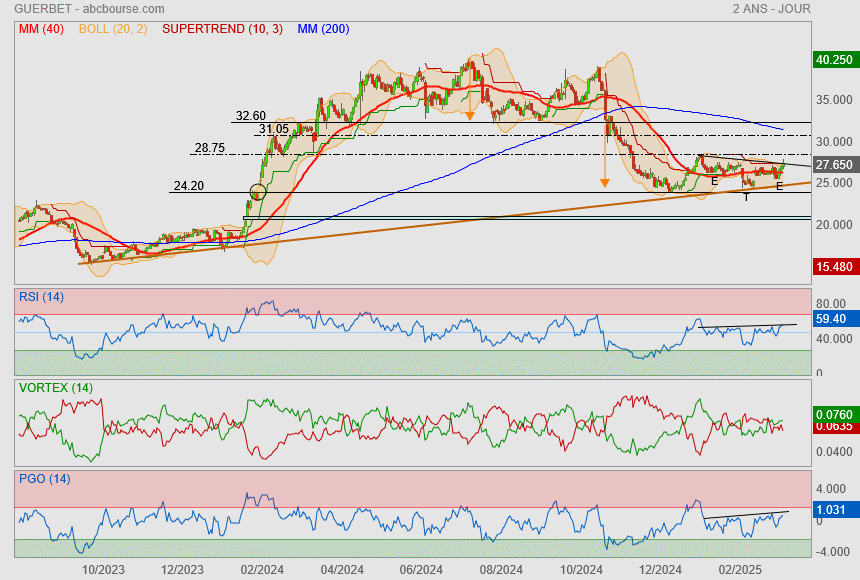Click the 32.60 resistance level label

point(251,116)
